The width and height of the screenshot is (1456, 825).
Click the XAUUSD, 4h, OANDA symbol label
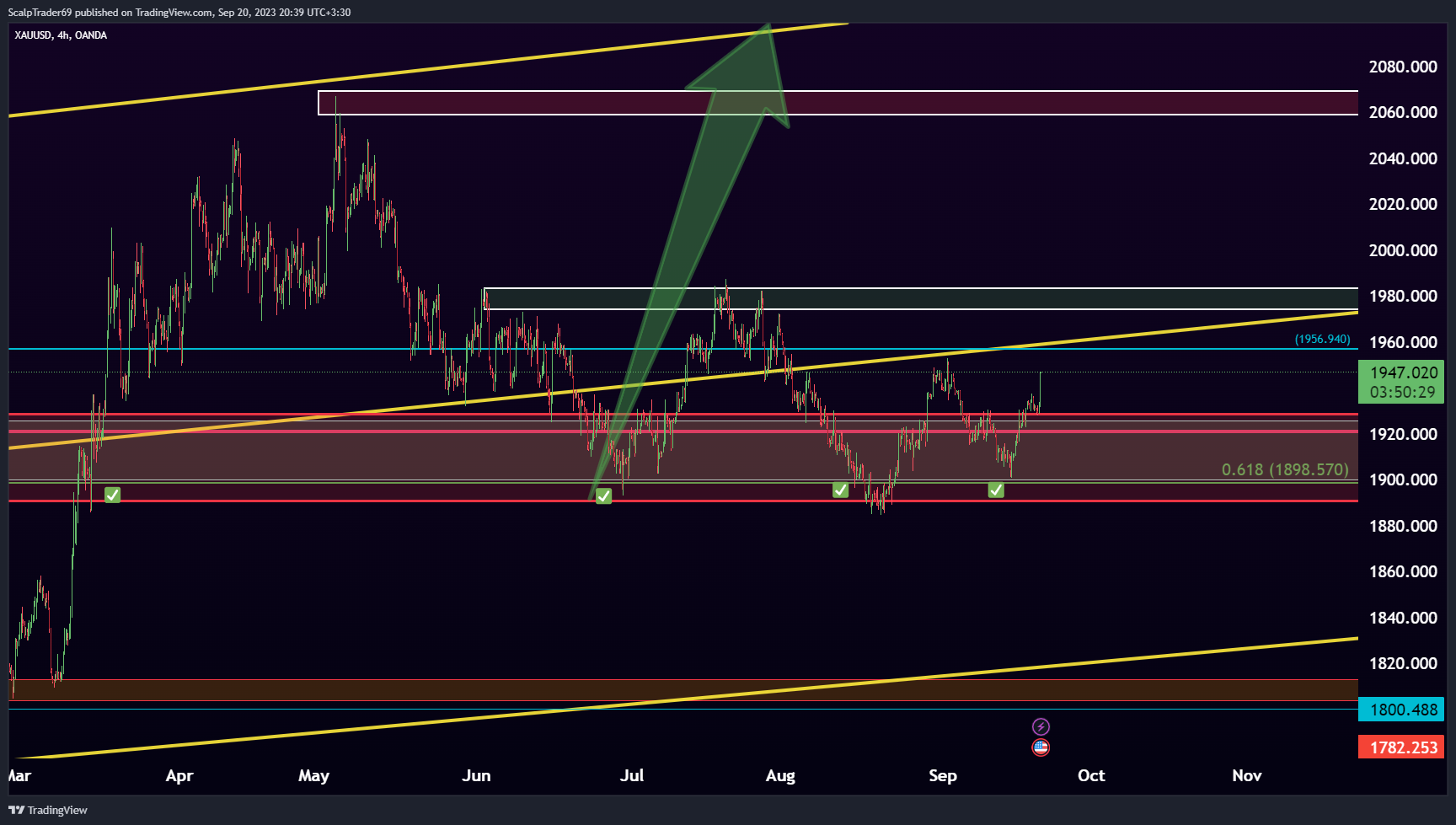coord(61,35)
